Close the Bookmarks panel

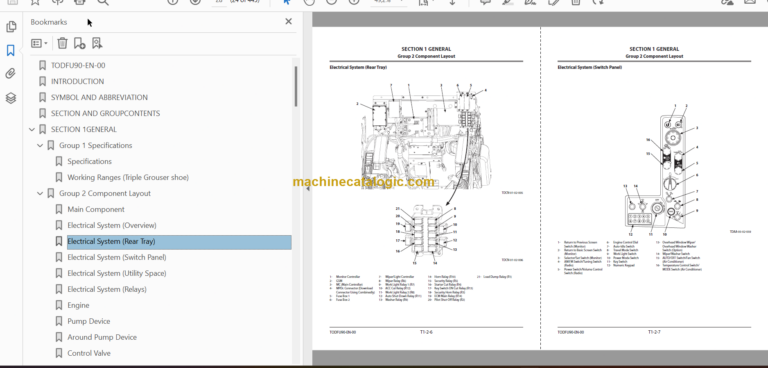pos(288,22)
